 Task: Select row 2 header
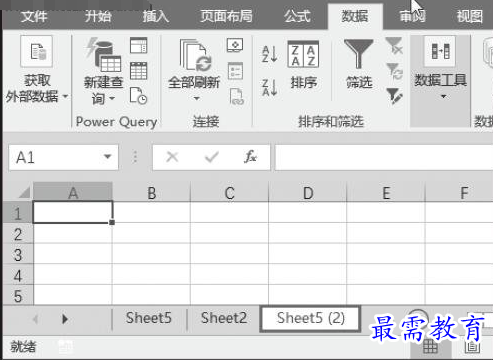click(18, 233)
